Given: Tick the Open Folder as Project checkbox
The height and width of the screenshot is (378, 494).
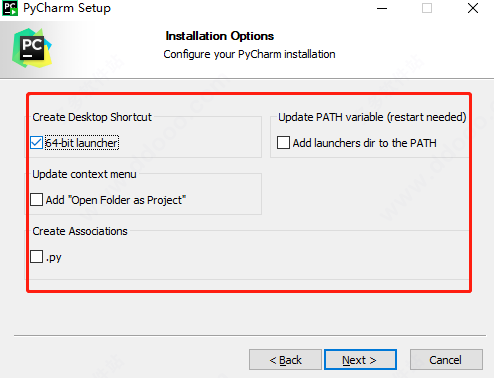Looking at the screenshot, I should click(36, 200).
